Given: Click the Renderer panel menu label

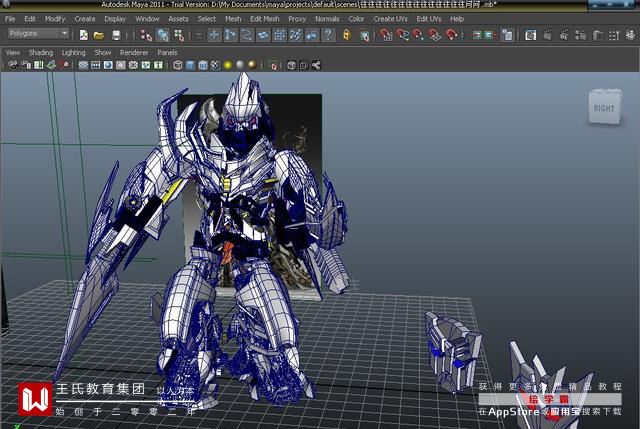Looking at the screenshot, I should (x=134, y=52).
